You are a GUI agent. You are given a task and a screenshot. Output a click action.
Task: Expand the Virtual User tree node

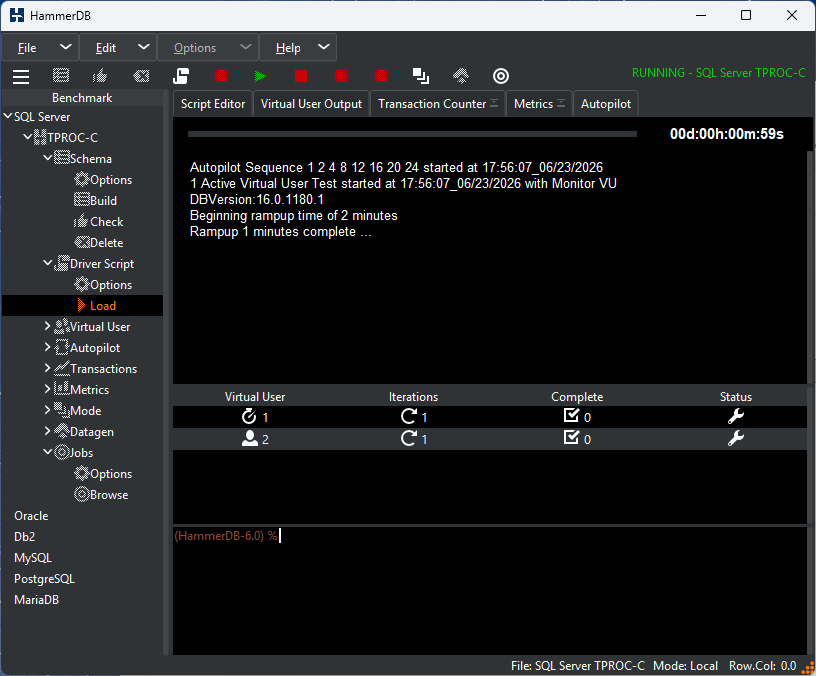tap(48, 326)
